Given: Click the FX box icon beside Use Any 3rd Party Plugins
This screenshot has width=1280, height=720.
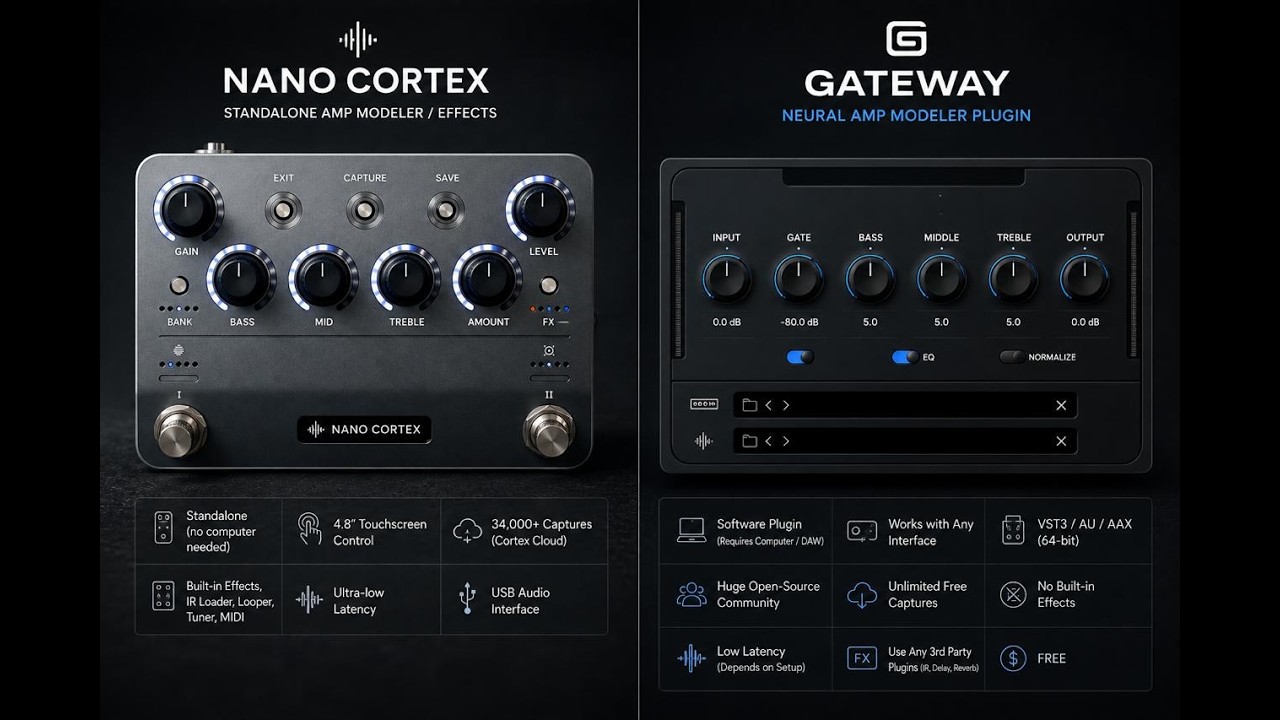Looking at the screenshot, I should tap(862, 658).
